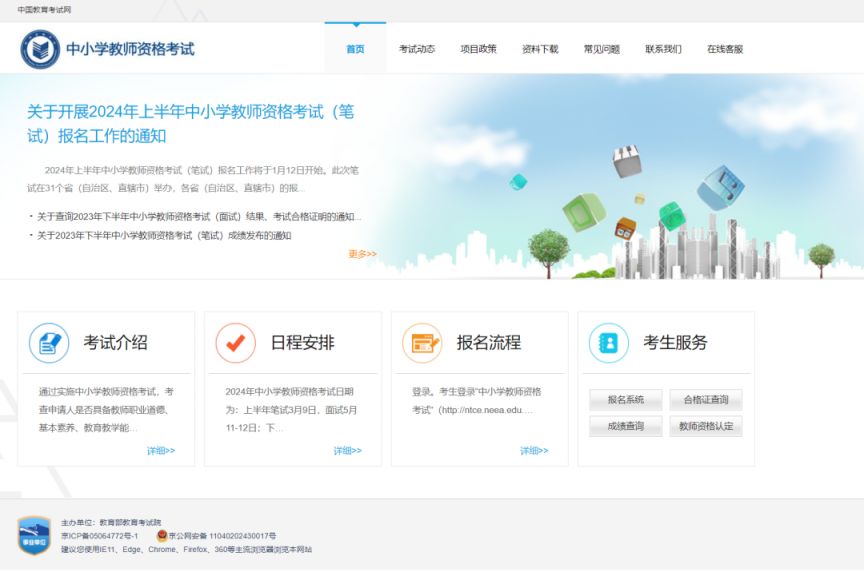The image size is (864, 572).
Task: Click the 日程安排 red checkmark icon
Action: [236, 343]
